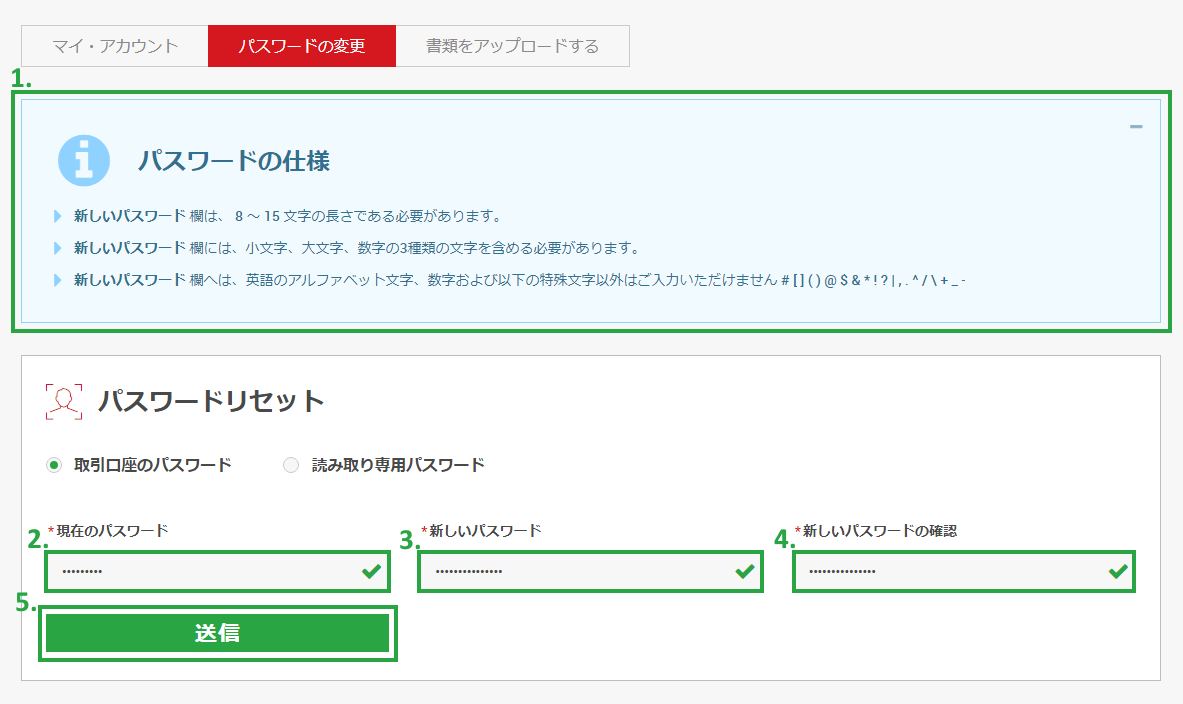This screenshot has height=704, width=1183.
Task: Click the blue info icon beside パスワードの仕様
Action: [84, 160]
